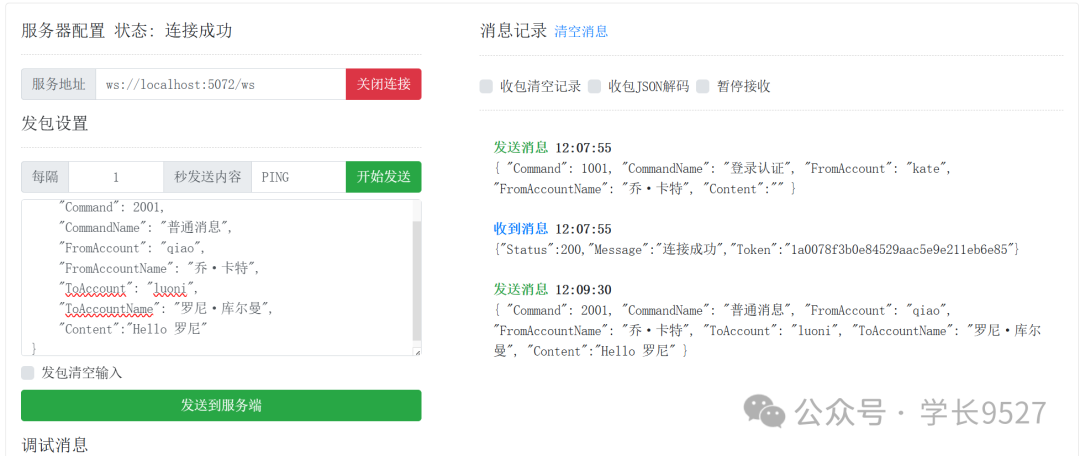This screenshot has height=456, width=1080.
Task: Click the 服务地址 label beside address field
Action: pos(58,84)
